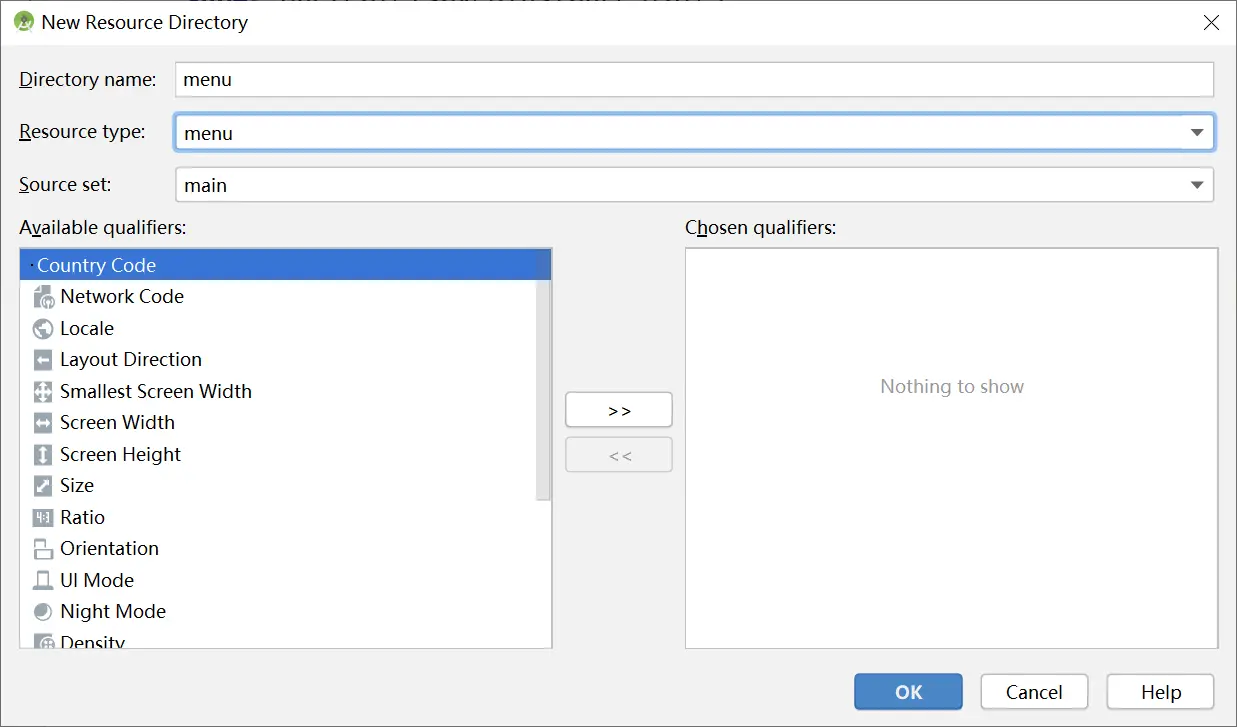Click the Chosen qualifiers empty list
Viewport: 1237px width, 727px height.
point(951,448)
